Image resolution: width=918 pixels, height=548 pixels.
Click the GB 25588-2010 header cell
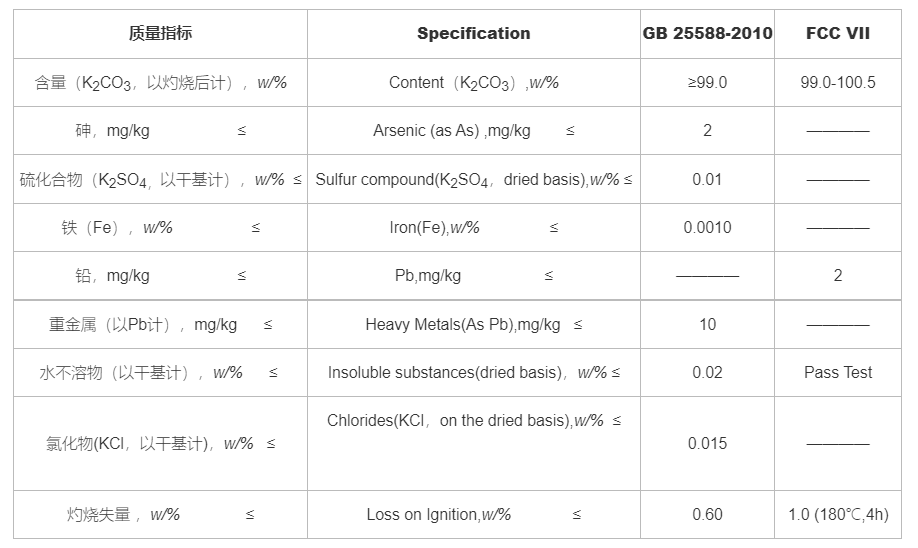click(x=707, y=33)
